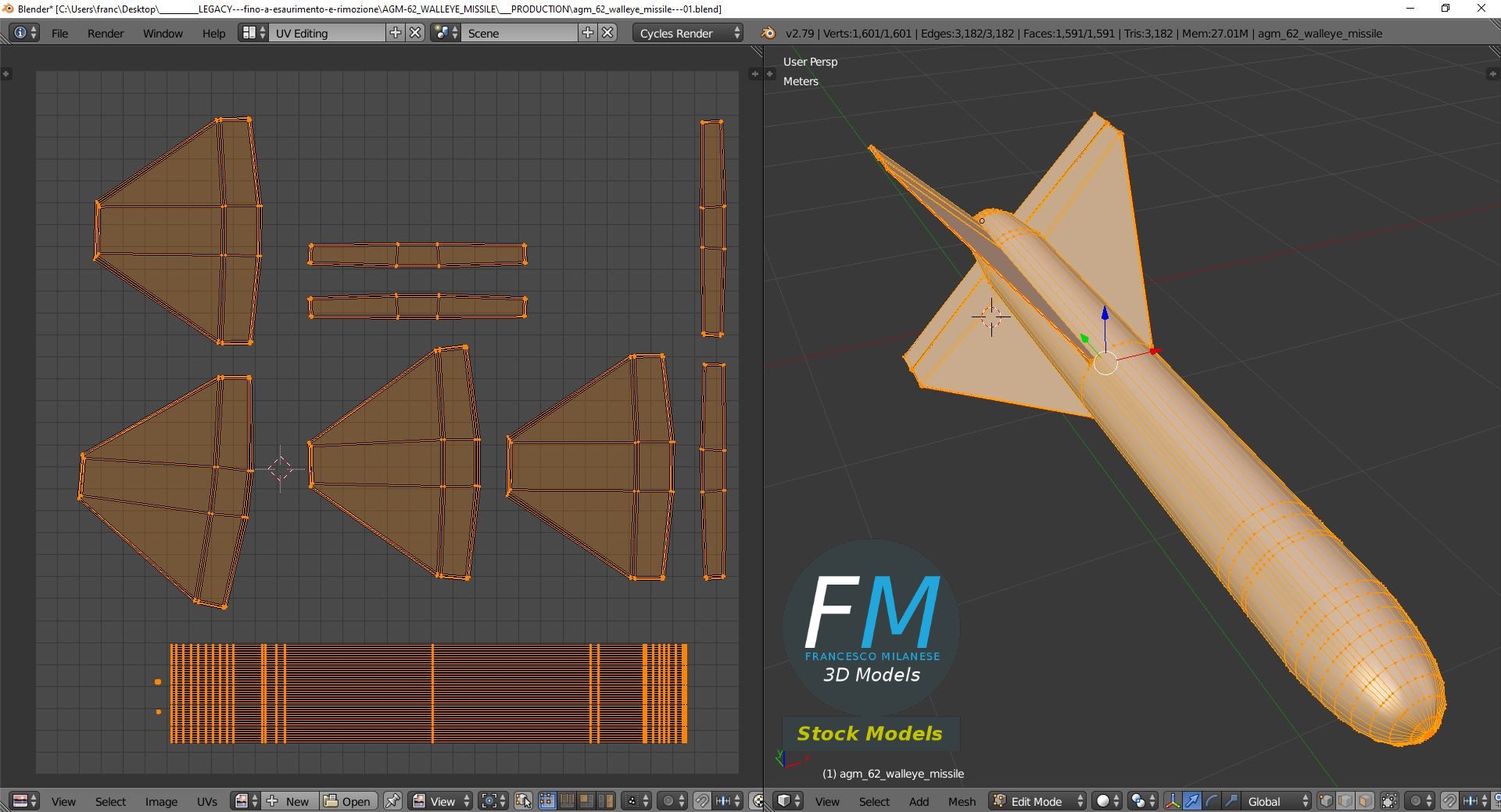
Task: Open the Render menu
Action: [x=106, y=33]
